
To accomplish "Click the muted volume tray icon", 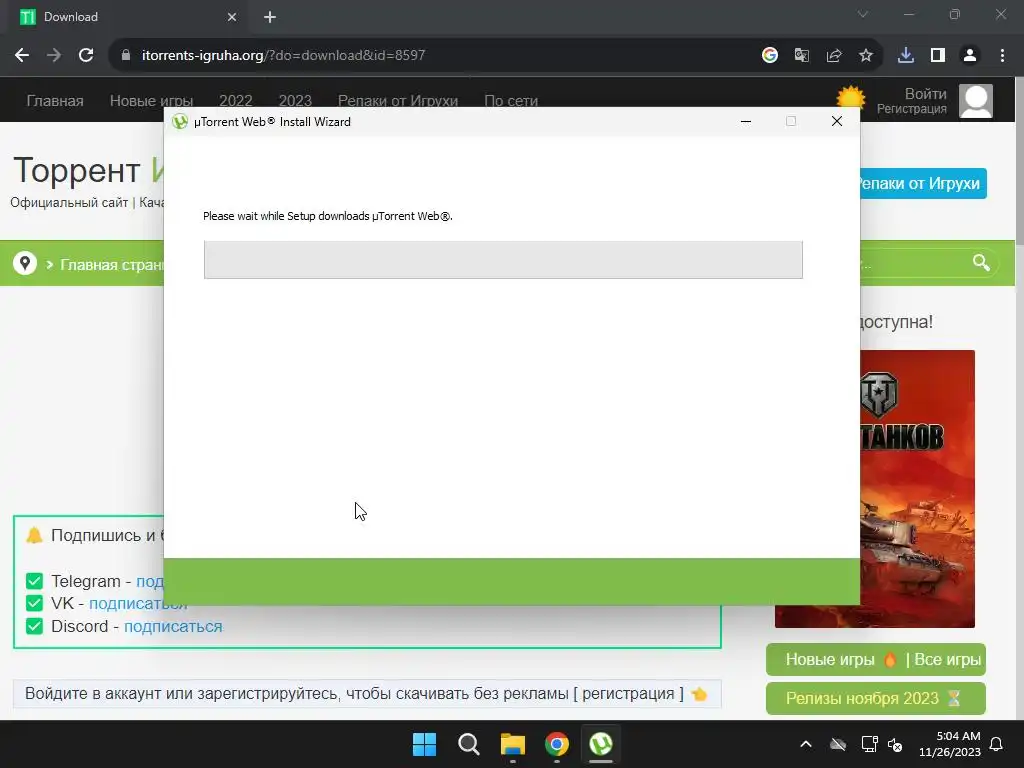I will click(895, 744).
